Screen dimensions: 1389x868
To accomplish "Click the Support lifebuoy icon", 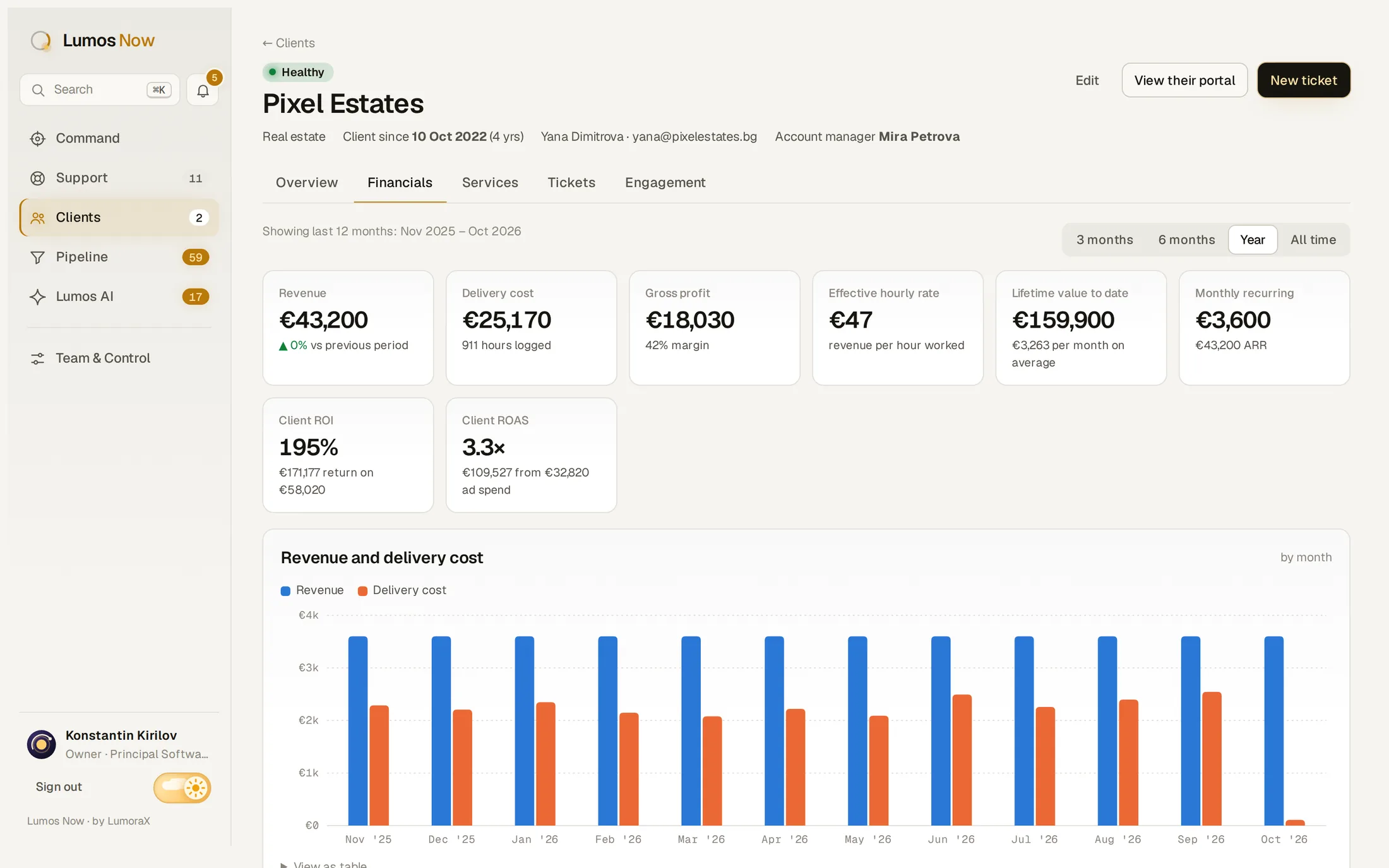I will coord(38,178).
